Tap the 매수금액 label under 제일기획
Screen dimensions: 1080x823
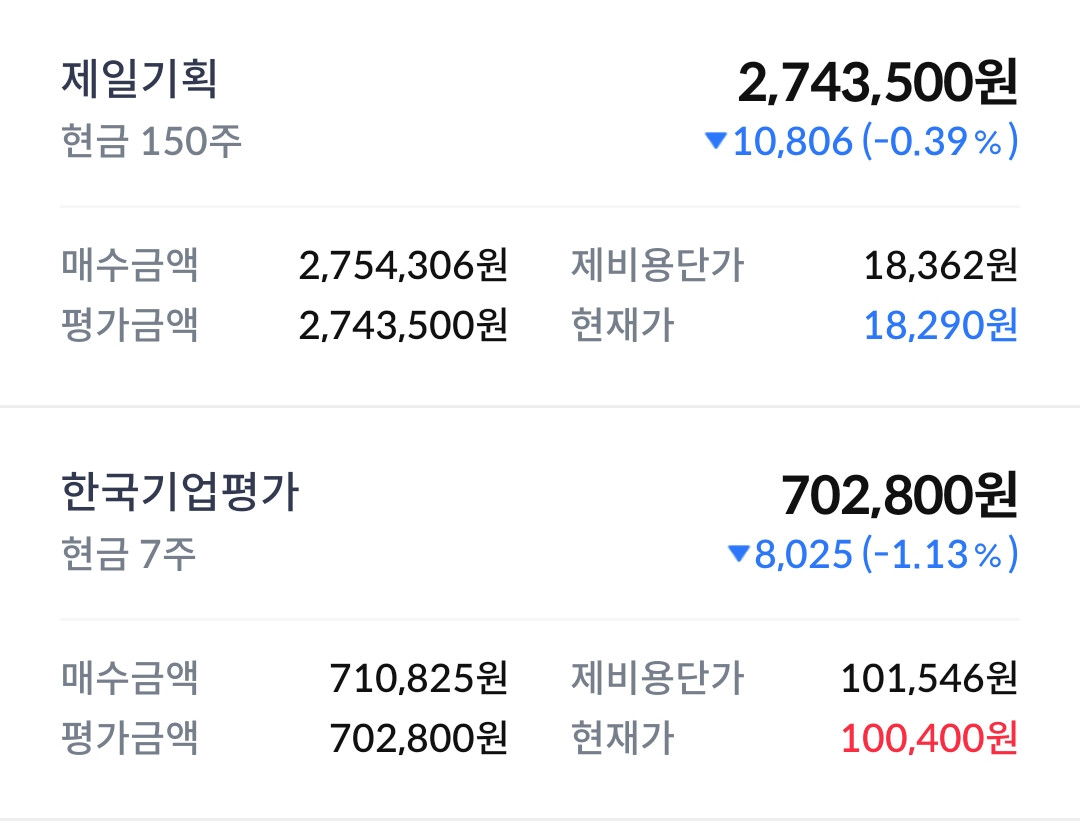130,265
